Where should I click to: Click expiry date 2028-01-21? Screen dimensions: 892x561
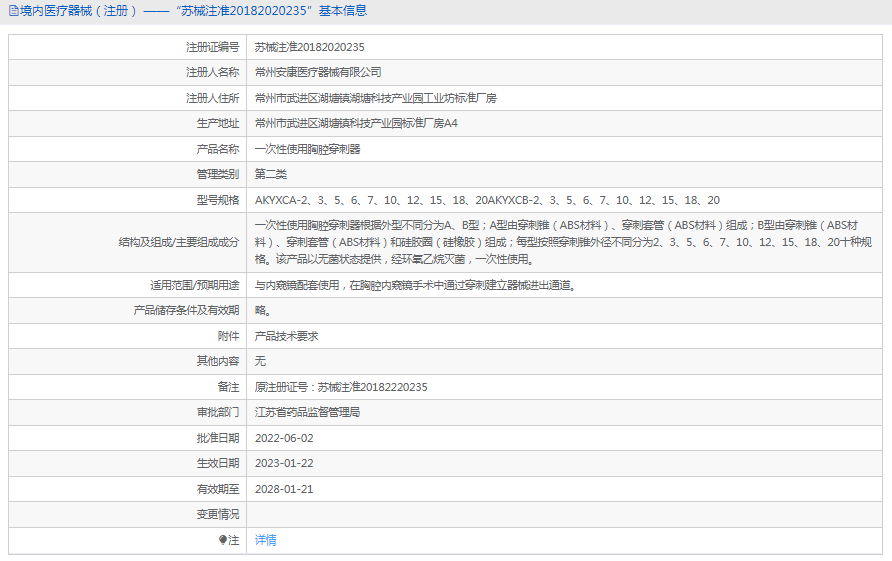(284, 489)
